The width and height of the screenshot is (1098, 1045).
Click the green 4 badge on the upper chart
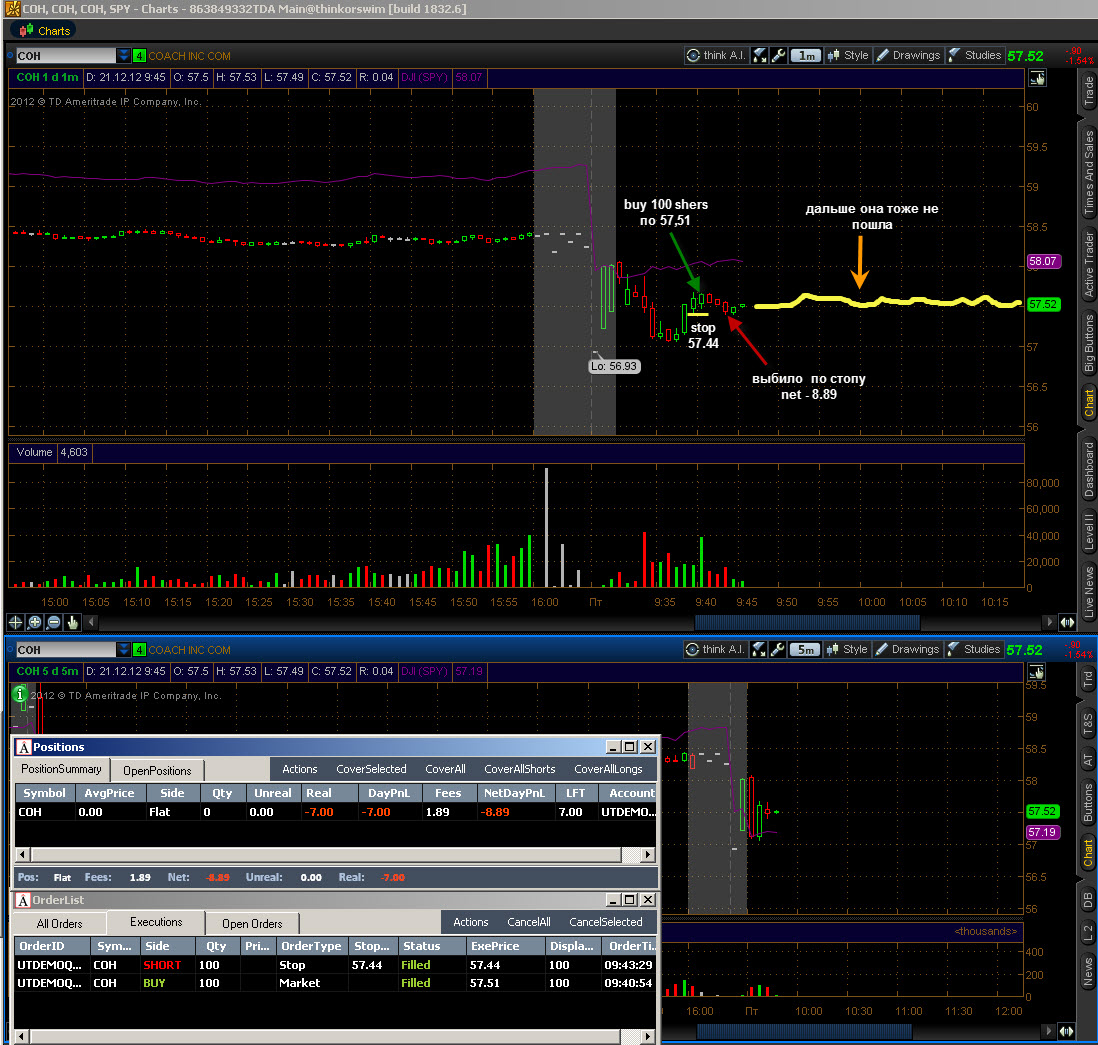139,55
